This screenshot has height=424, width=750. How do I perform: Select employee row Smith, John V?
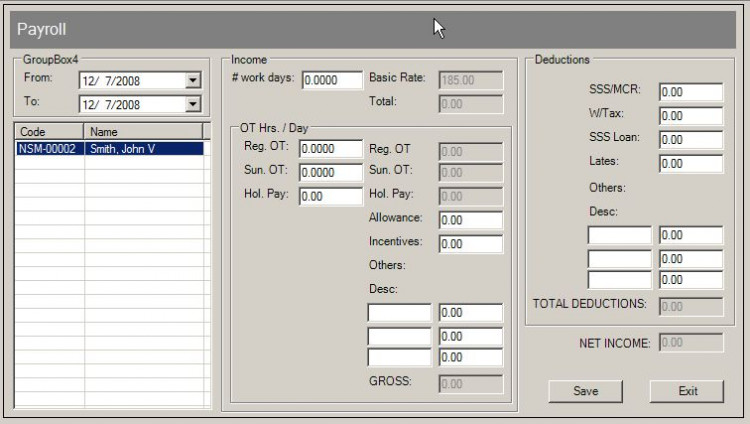(x=110, y=149)
